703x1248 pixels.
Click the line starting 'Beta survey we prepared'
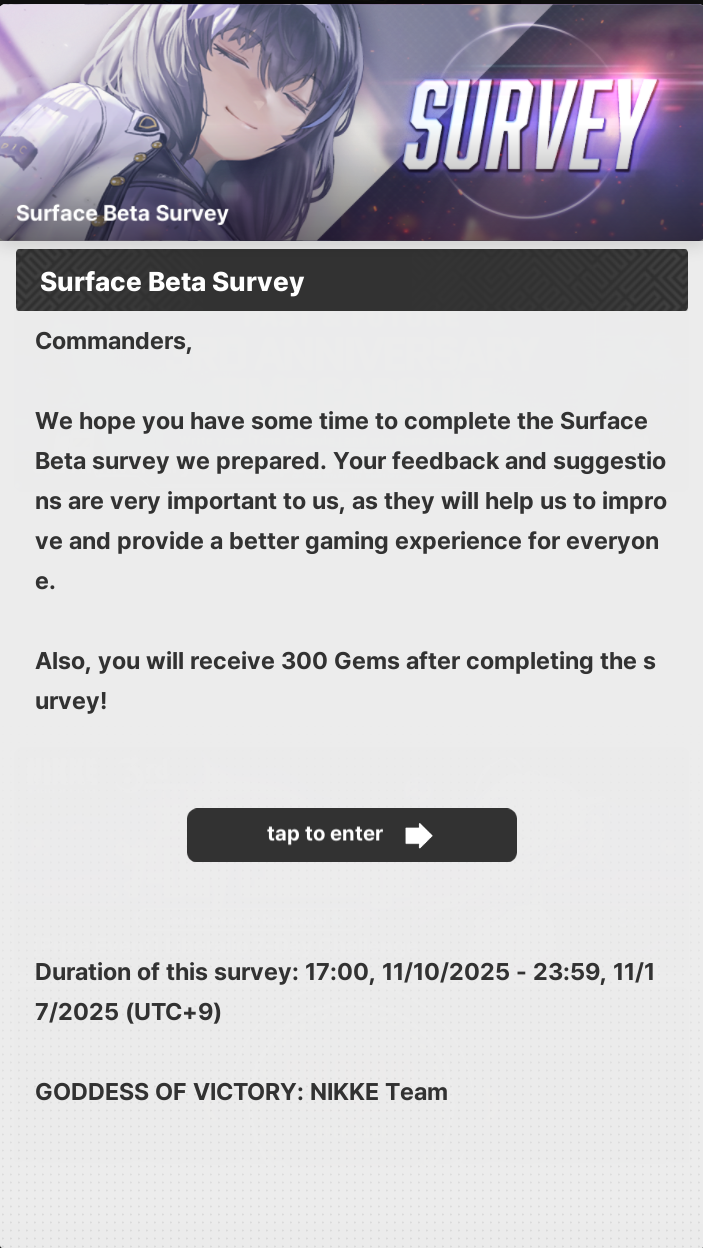click(x=350, y=461)
